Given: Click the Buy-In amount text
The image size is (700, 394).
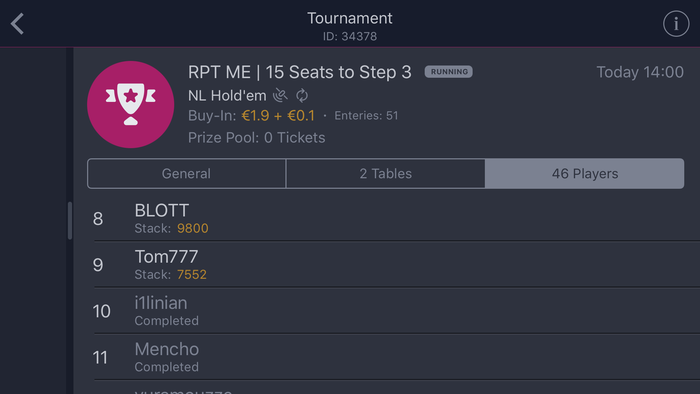Looking at the screenshot, I should coord(278,116).
